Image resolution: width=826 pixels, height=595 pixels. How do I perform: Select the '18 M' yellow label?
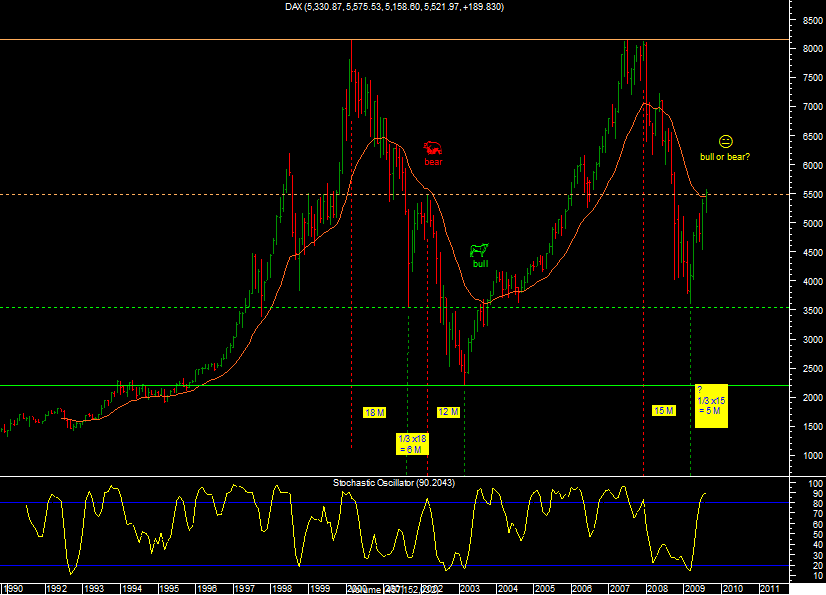[x=375, y=412]
